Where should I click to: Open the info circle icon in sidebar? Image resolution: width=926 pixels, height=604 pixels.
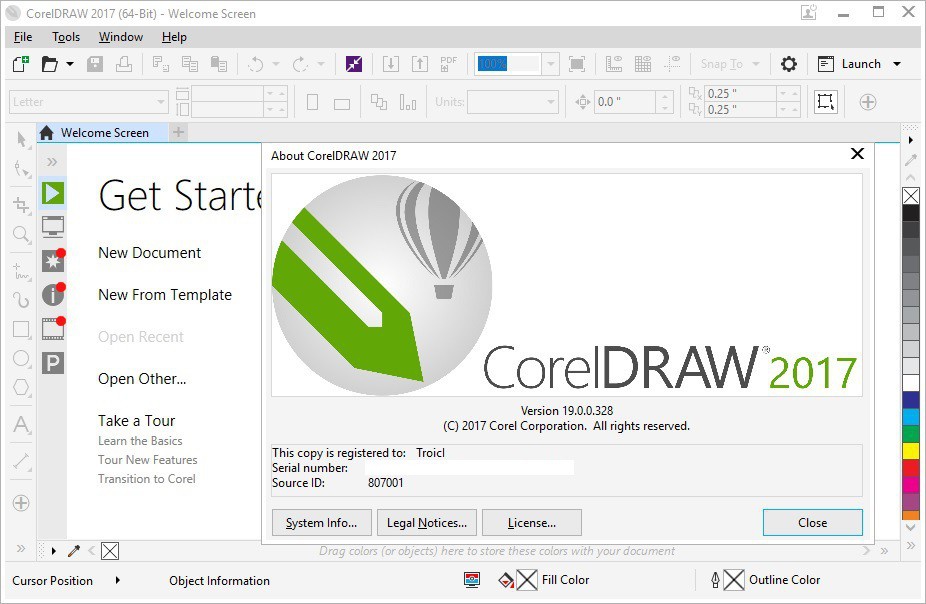point(53,294)
